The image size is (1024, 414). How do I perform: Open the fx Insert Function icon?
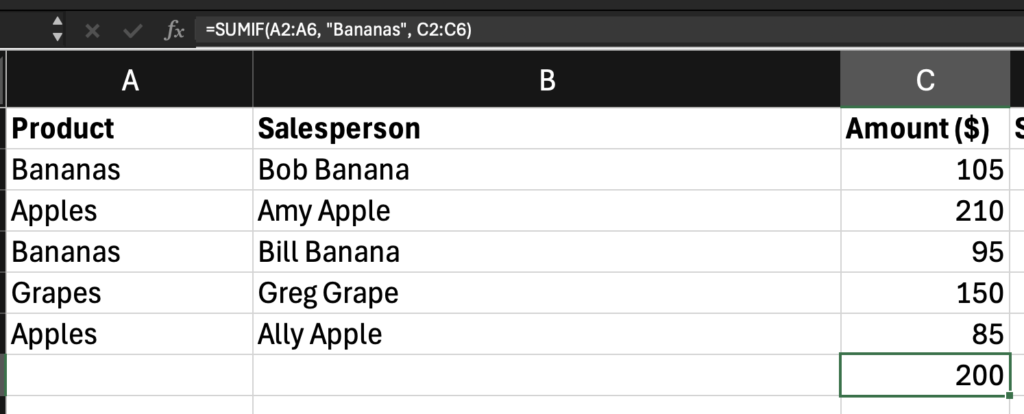(174, 30)
